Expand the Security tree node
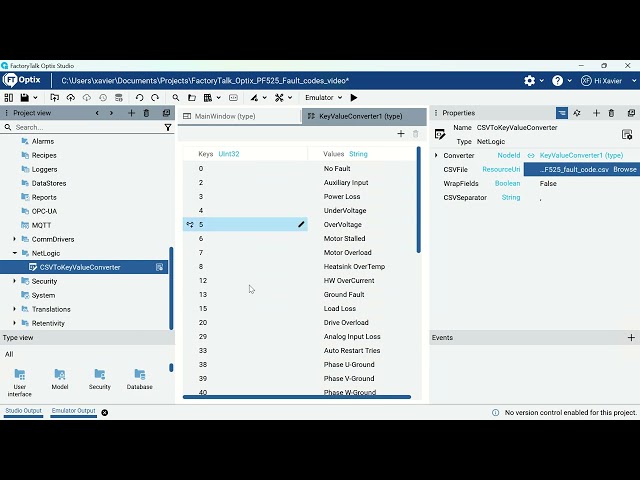Image resolution: width=640 pixels, height=480 pixels. pos(15,281)
